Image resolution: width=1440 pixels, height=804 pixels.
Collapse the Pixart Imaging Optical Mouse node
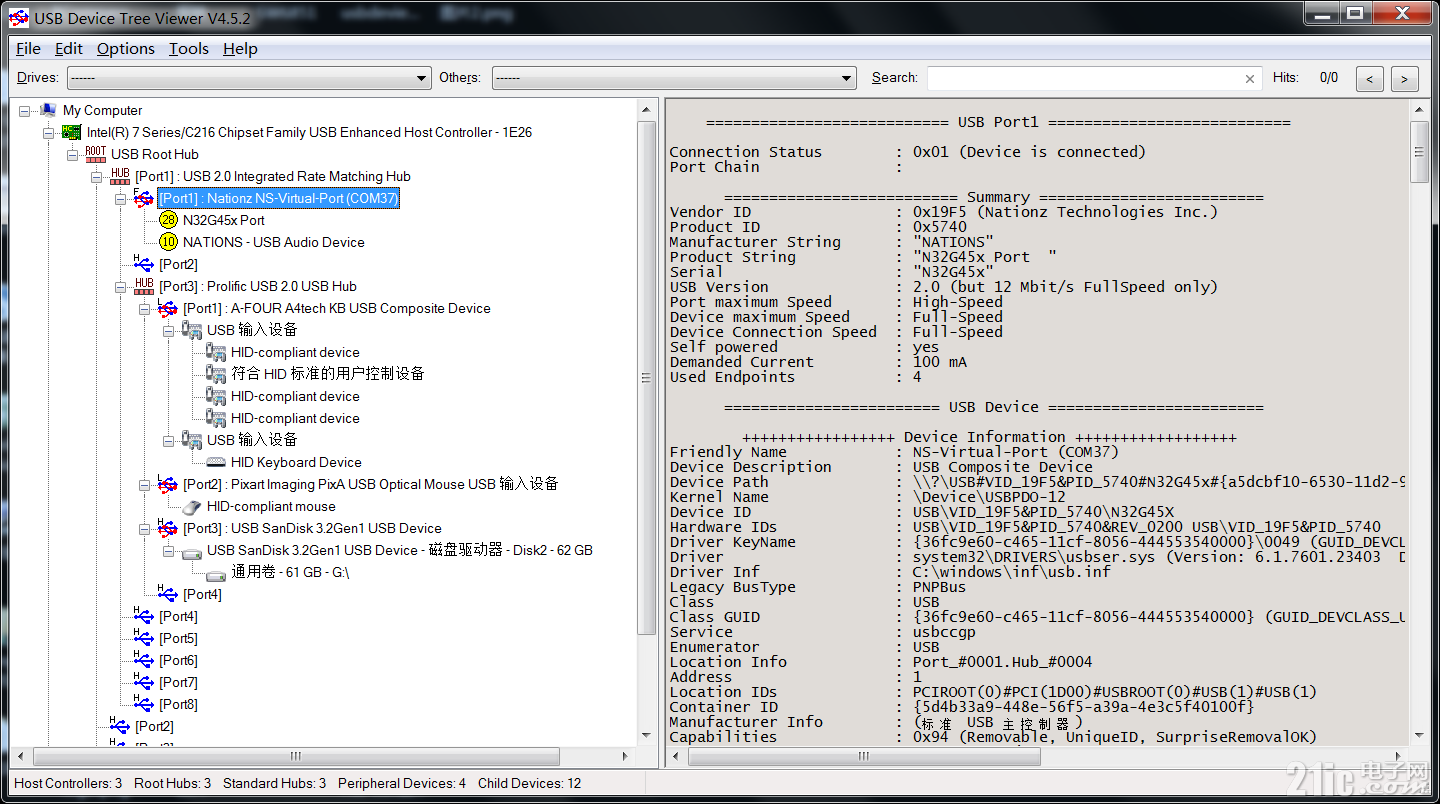click(144, 485)
